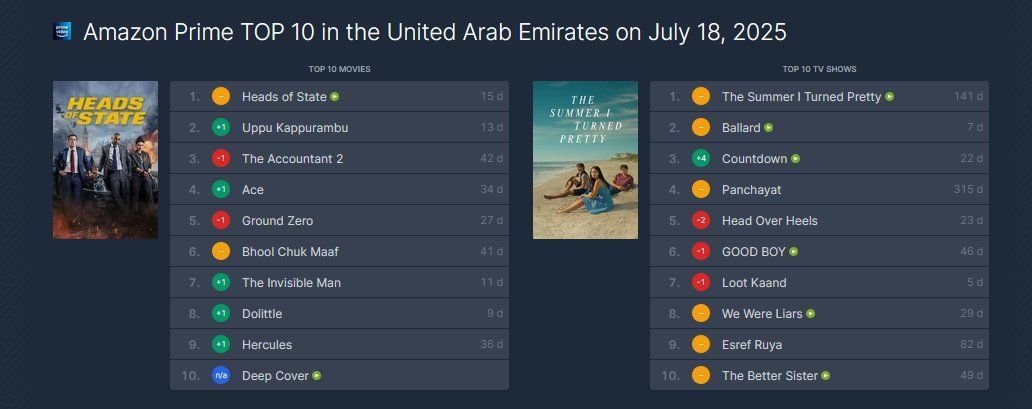Click the Prime Video logo icon

[x=61, y=31]
